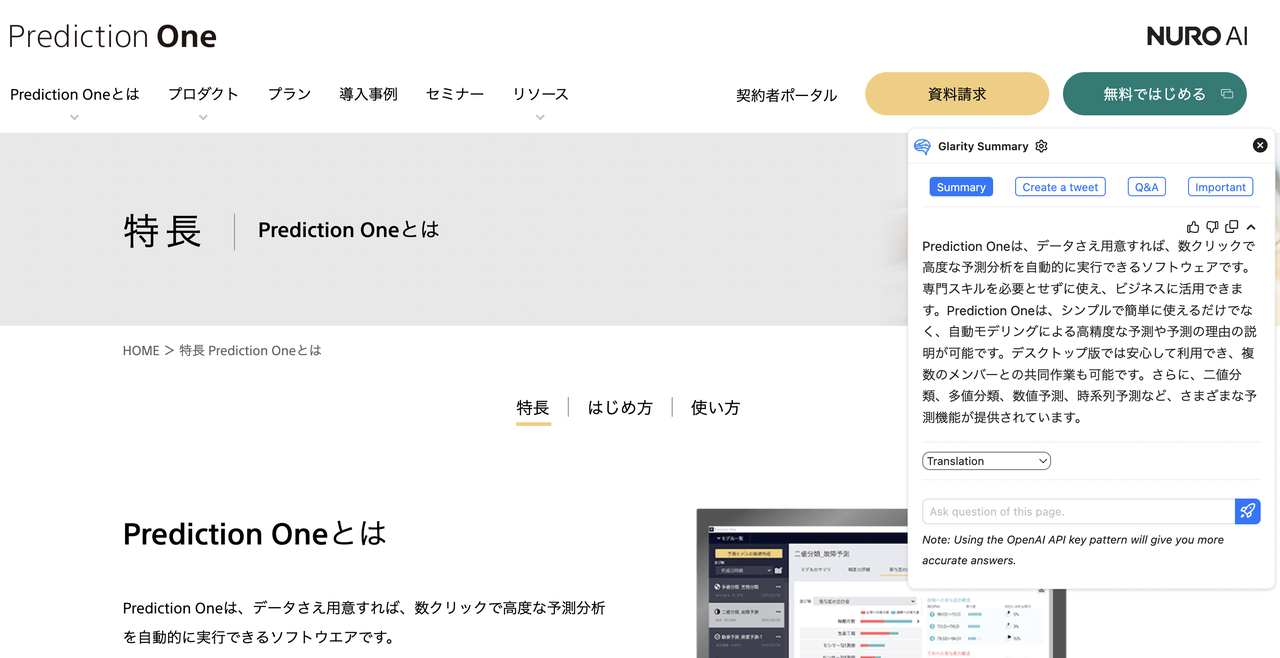This screenshot has width=1280, height=658.
Task: Collapse the summary with chevron up
Action: (1251, 227)
